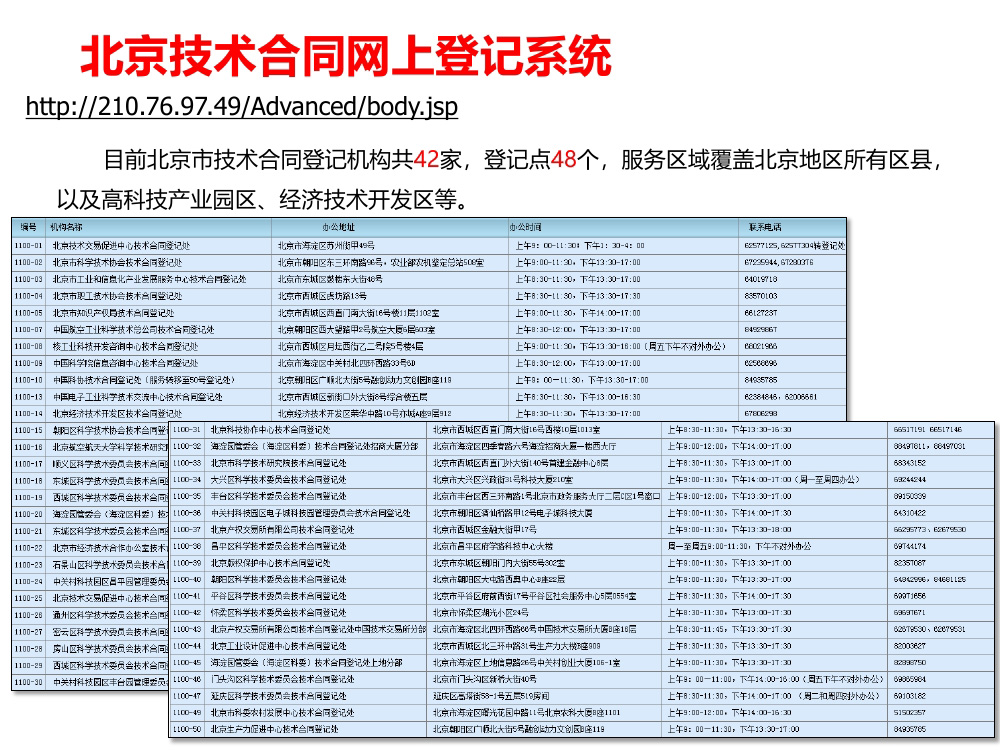Click office hours with 周一至周四办公 note
The width and height of the screenshot is (1000, 750).
pyautogui.click(x=764, y=480)
